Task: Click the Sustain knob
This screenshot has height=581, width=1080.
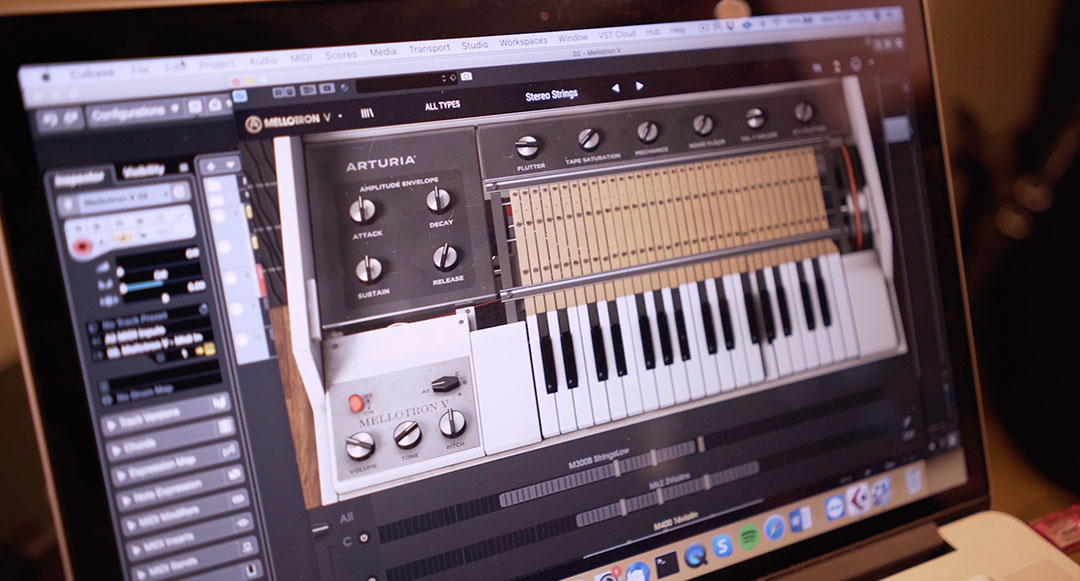Action: pos(369,269)
